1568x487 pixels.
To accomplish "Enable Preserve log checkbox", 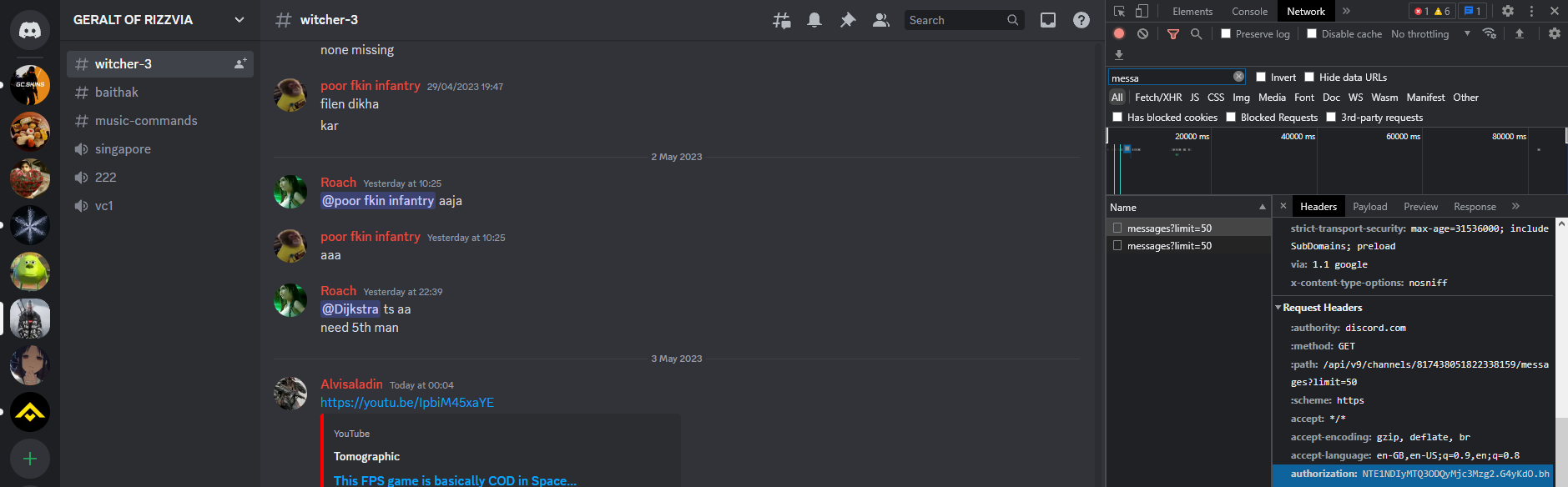I will point(1226,33).
